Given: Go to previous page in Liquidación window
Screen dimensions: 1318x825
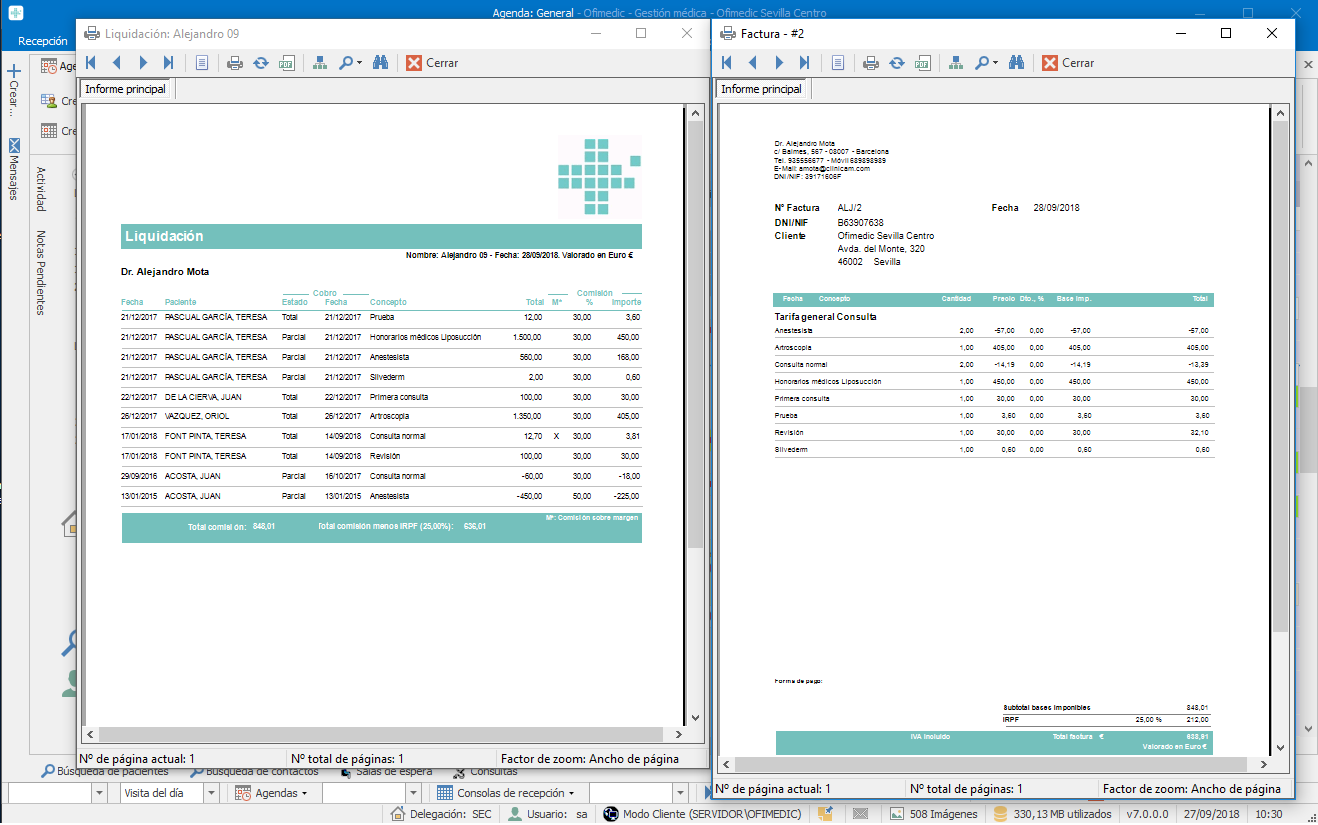Looking at the screenshot, I should [116, 63].
